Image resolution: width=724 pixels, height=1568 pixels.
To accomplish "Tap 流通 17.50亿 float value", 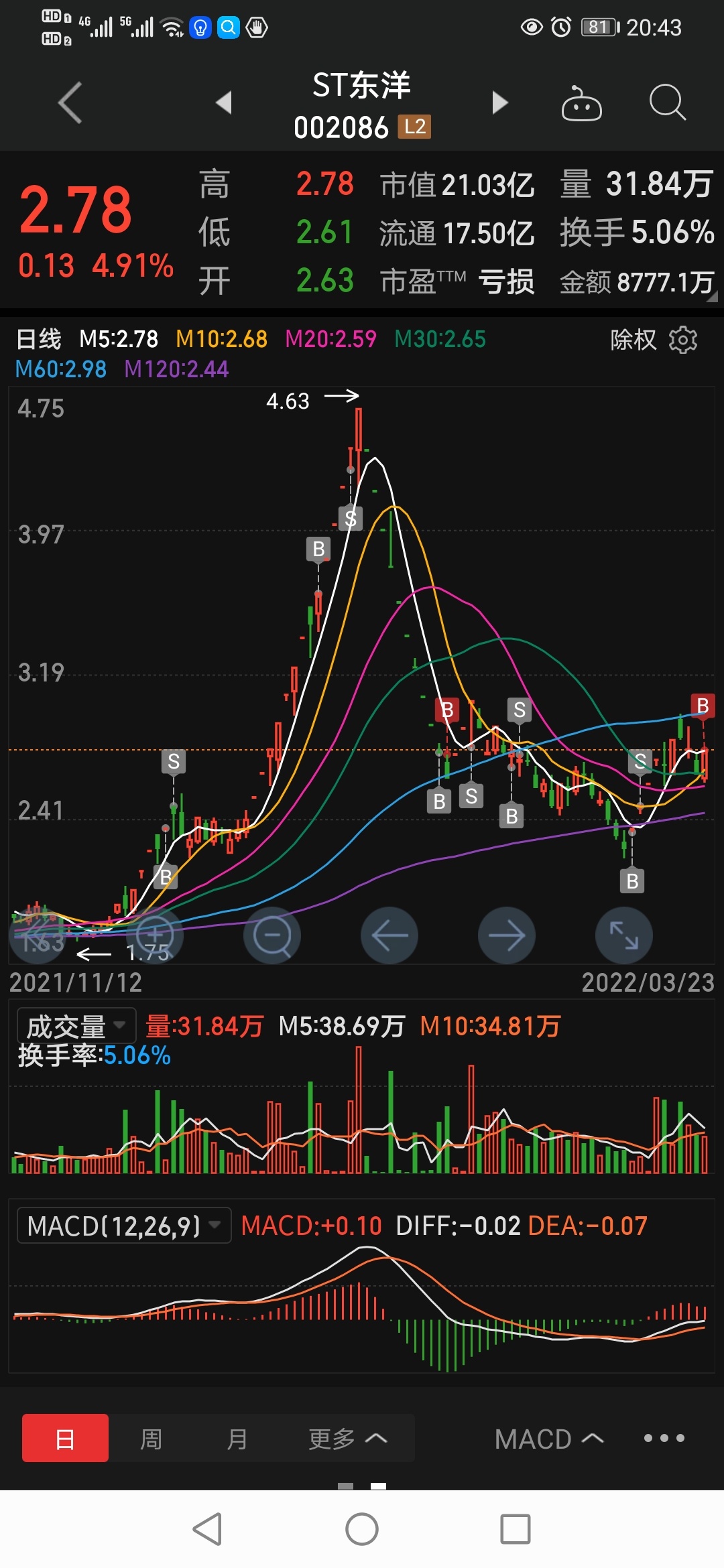I will [x=457, y=233].
